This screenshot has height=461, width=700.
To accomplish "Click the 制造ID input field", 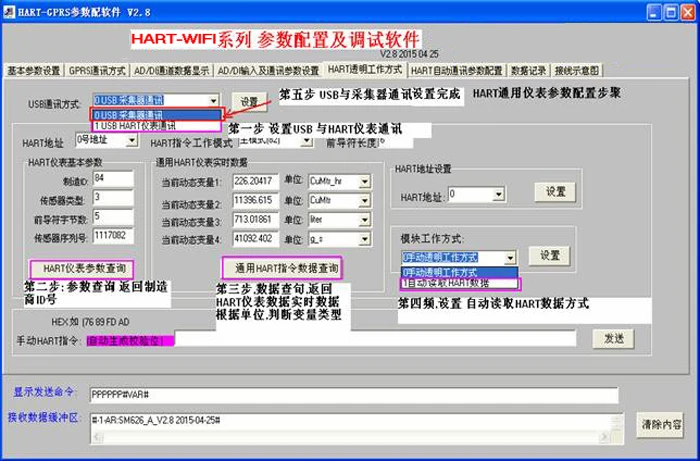I will pyautogui.click(x=113, y=179).
